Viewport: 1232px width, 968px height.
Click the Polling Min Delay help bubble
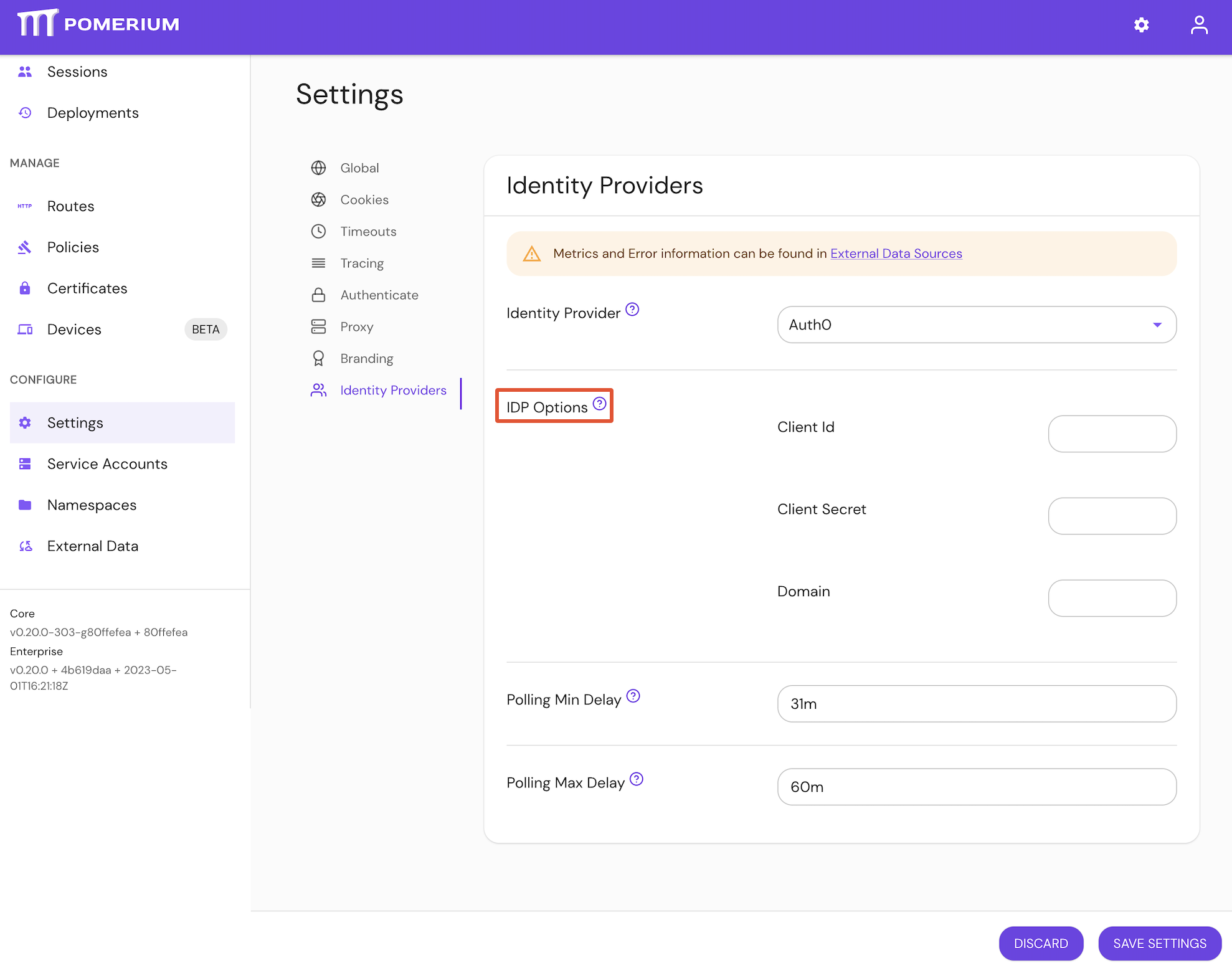(x=633, y=696)
